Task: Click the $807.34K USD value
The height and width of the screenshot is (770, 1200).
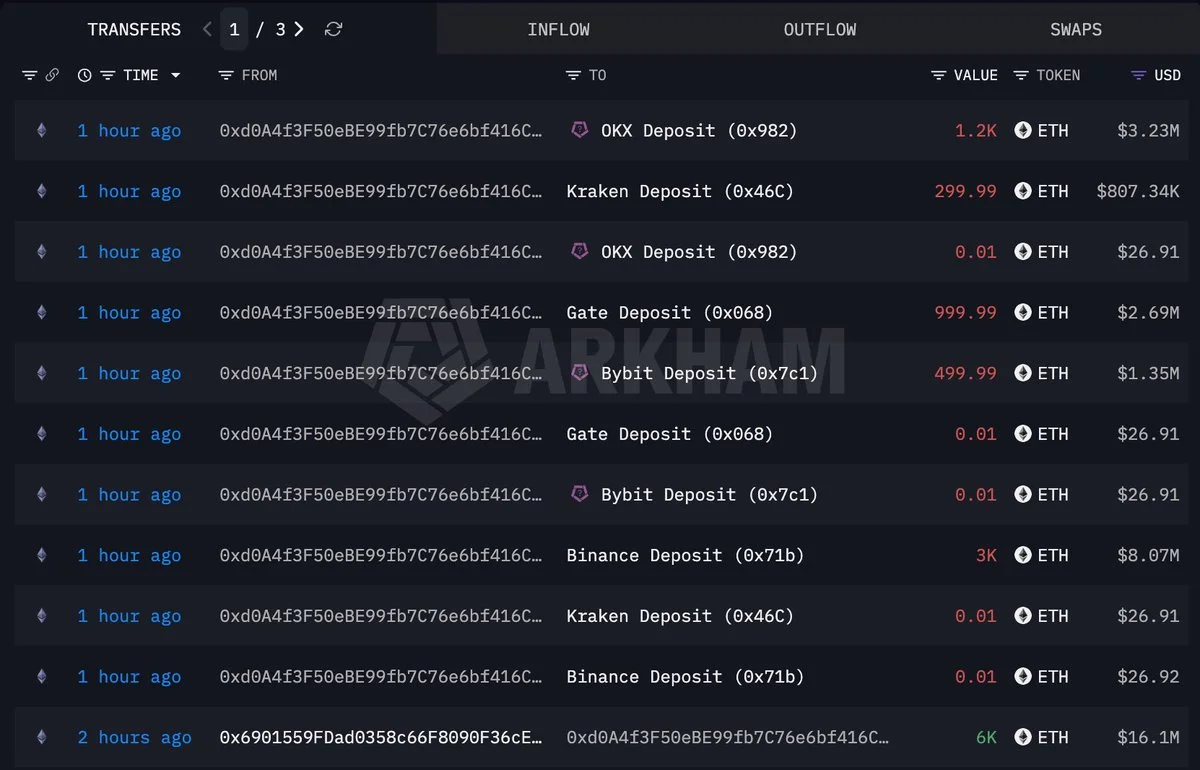Action: [x=1138, y=191]
